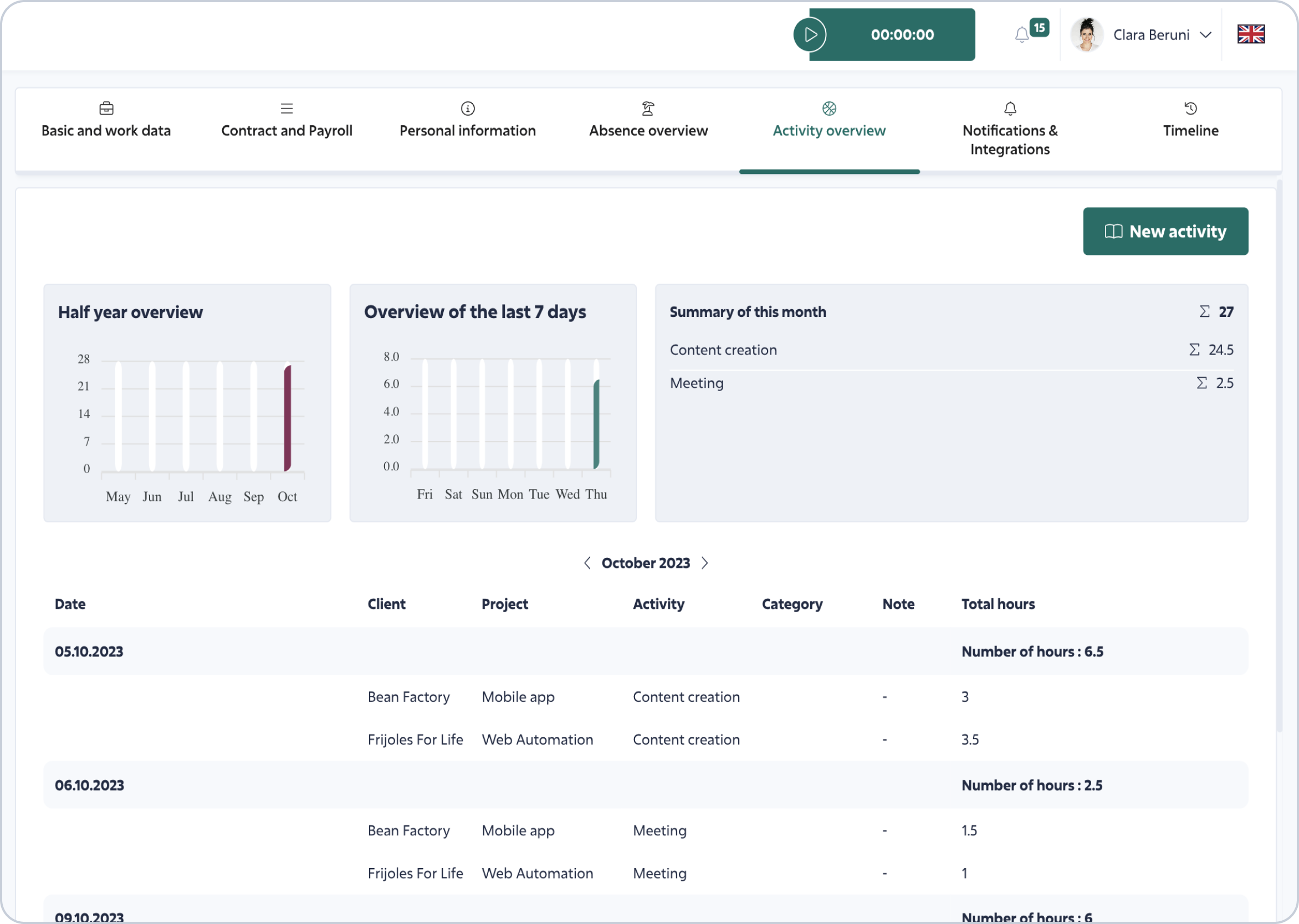1299x924 pixels.
Task: Click the Thursday bar in 7-day chart
Action: tap(596, 424)
